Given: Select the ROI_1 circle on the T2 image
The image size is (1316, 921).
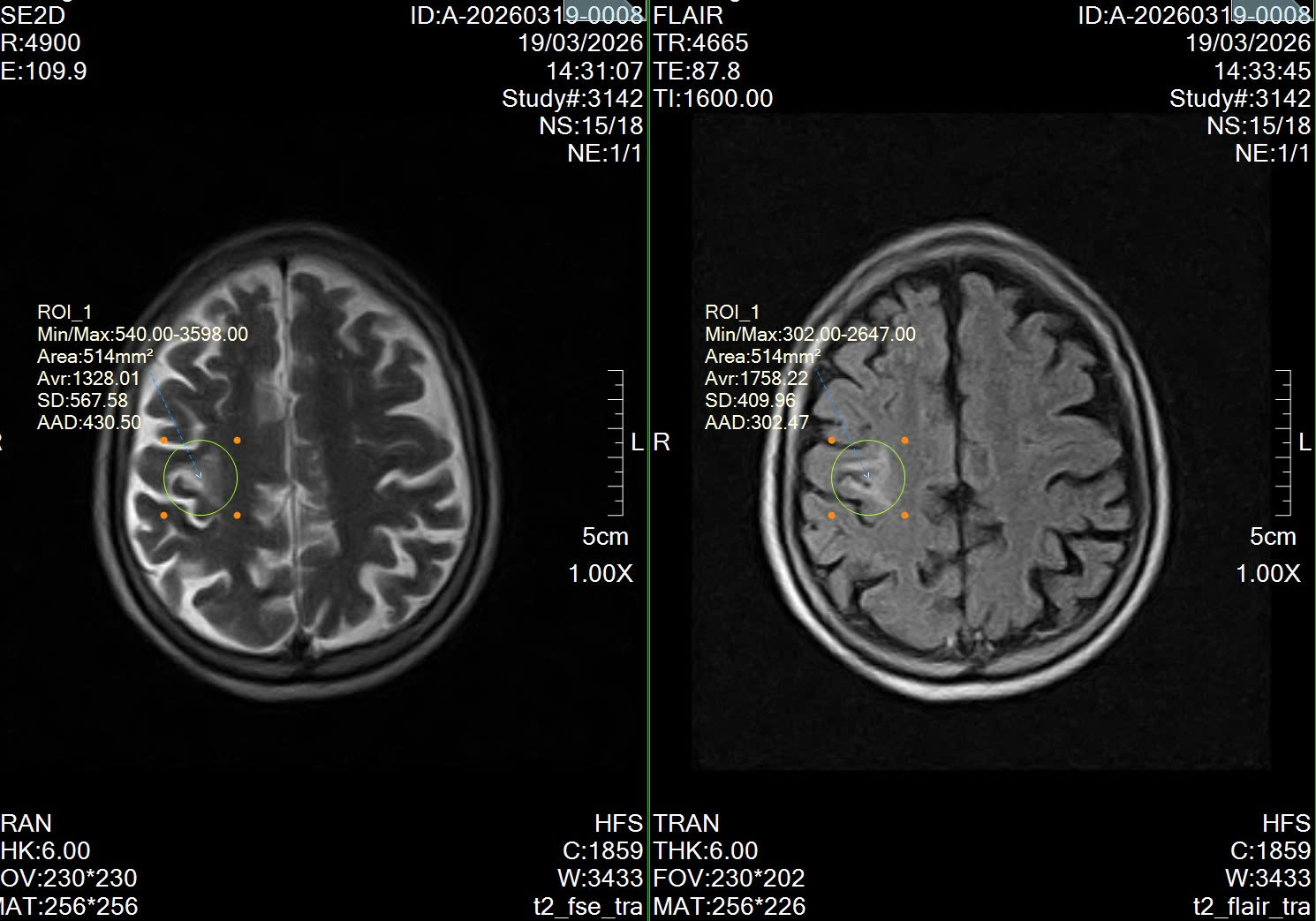Looking at the screenshot, I should coord(201,477).
